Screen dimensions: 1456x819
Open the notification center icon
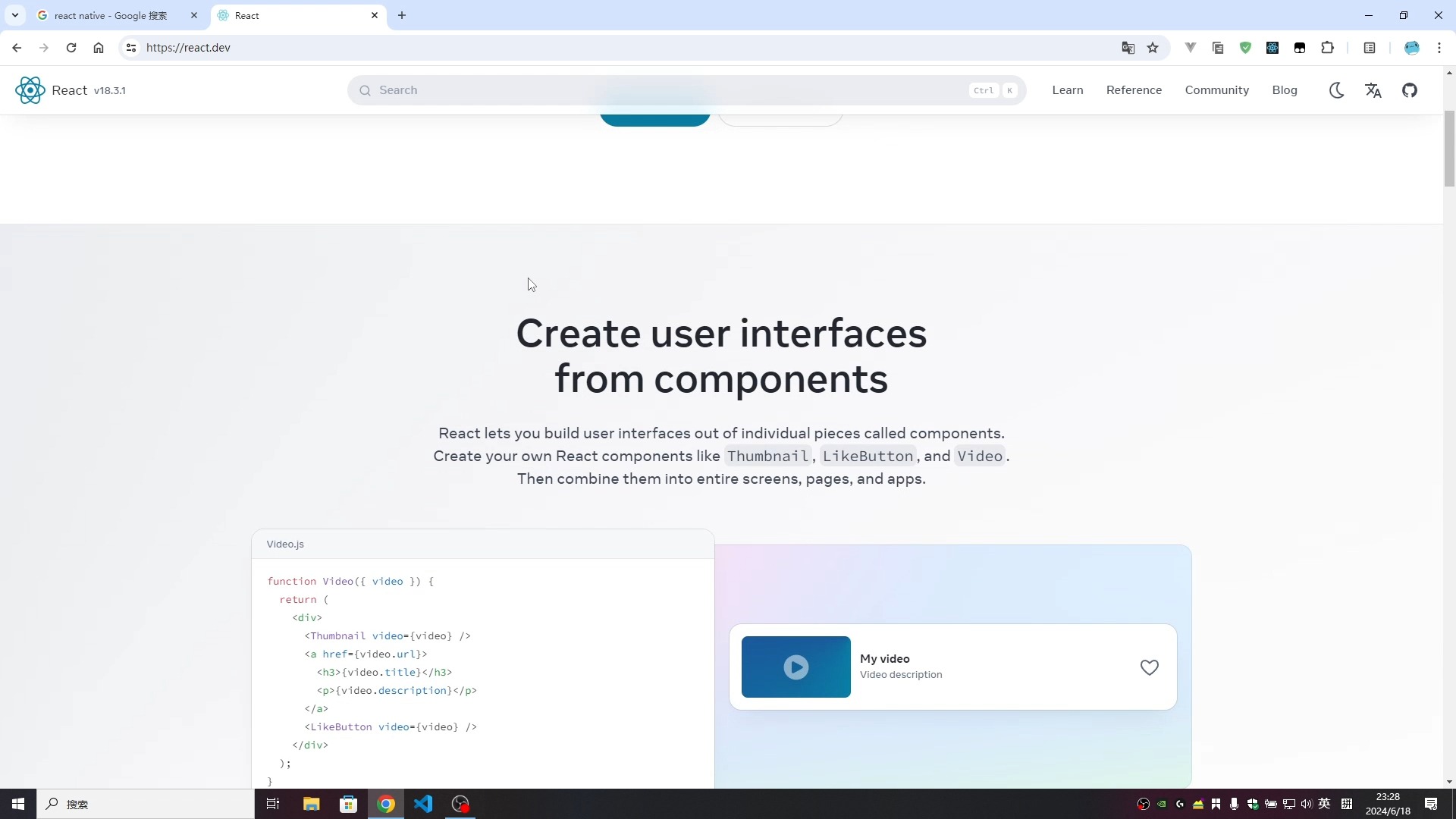tap(1431, 804)
